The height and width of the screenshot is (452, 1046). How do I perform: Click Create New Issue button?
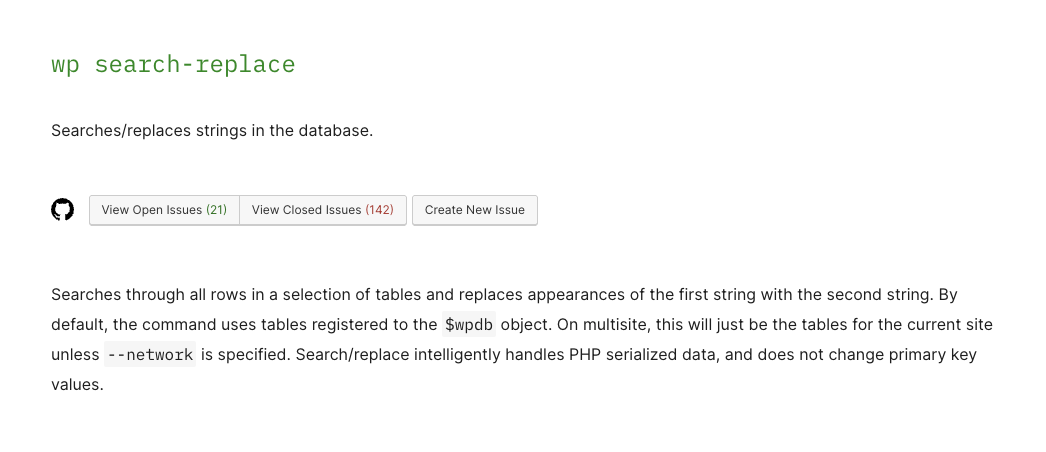click(474, 210)
